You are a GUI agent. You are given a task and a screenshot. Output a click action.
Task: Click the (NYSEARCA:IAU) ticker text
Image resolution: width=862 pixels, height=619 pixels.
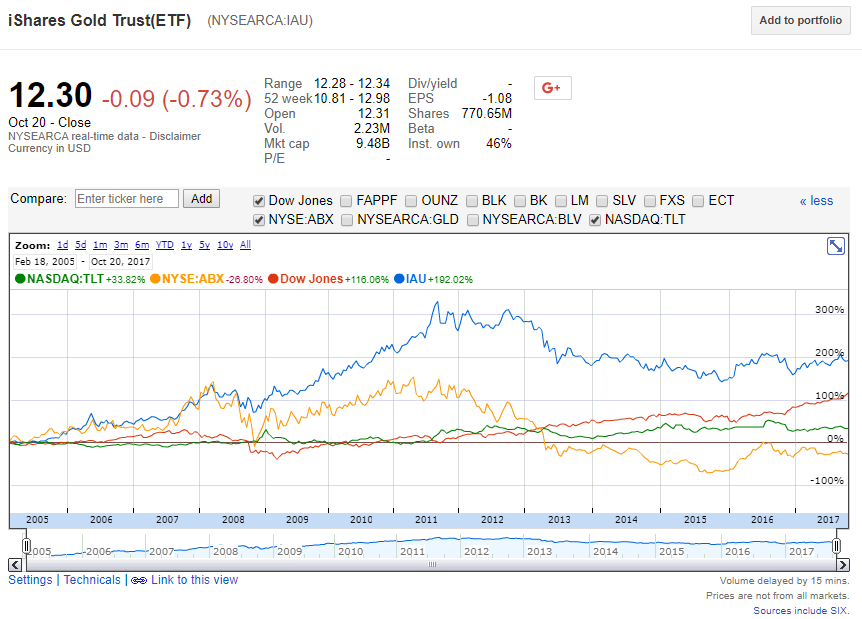click(259, 20)
